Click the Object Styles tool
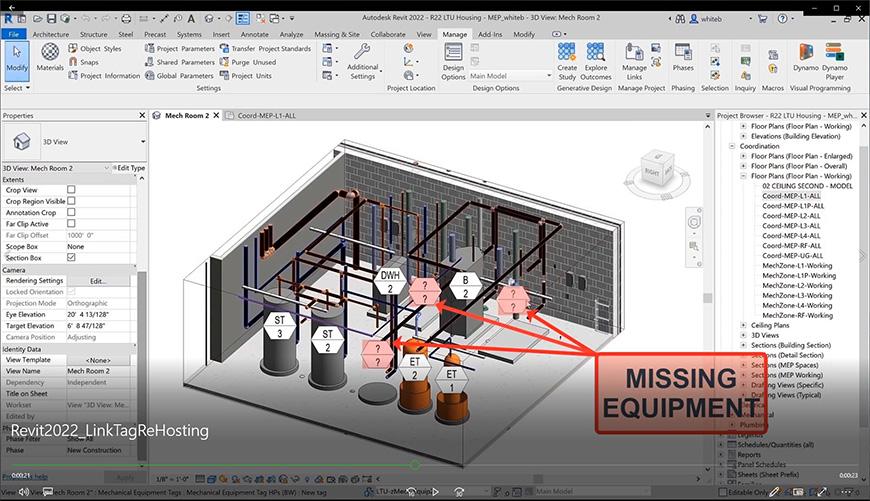870x501 pixels. [95, 49]
